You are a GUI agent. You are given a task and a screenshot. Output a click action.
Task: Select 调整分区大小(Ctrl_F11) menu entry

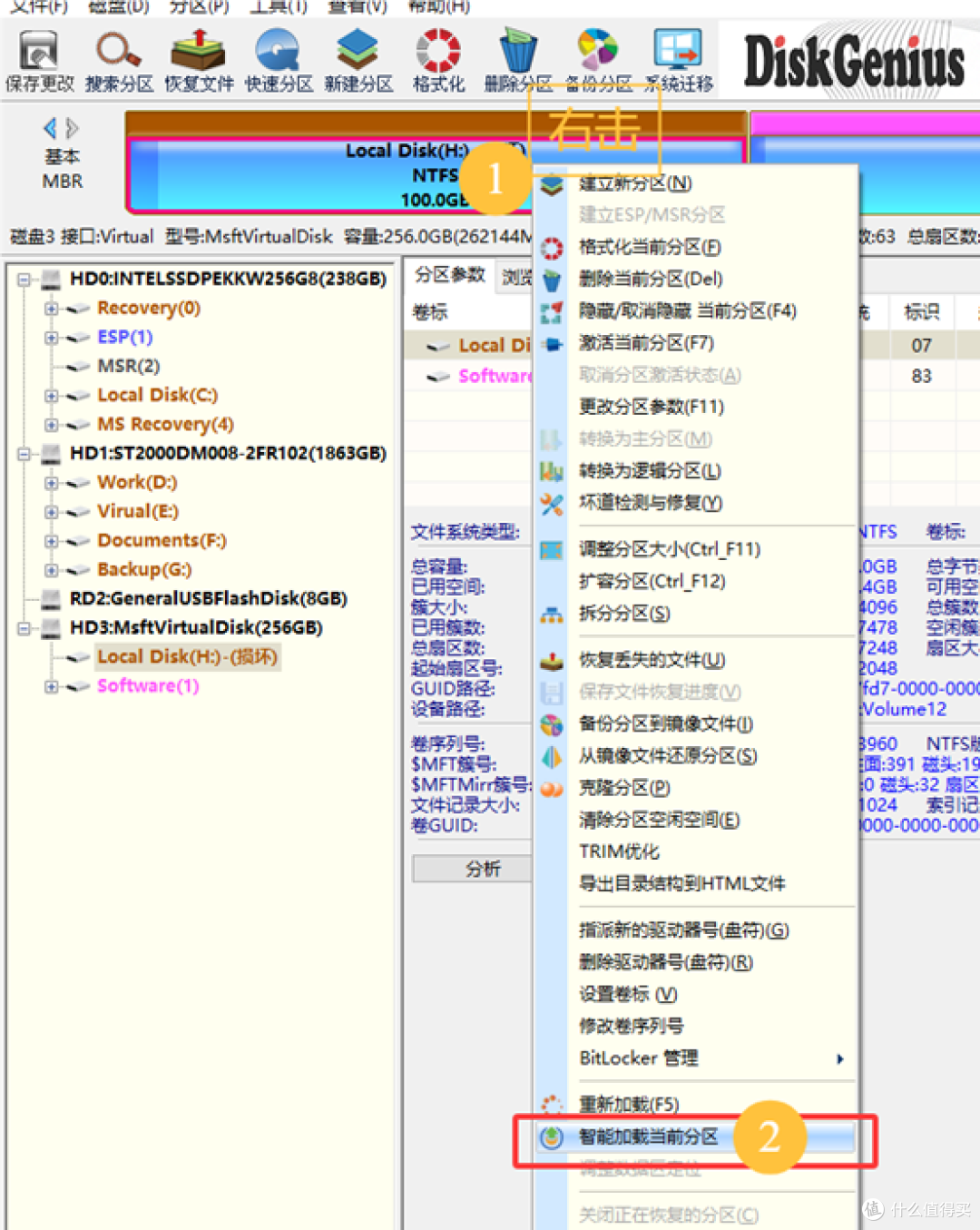tap(696, 549)
